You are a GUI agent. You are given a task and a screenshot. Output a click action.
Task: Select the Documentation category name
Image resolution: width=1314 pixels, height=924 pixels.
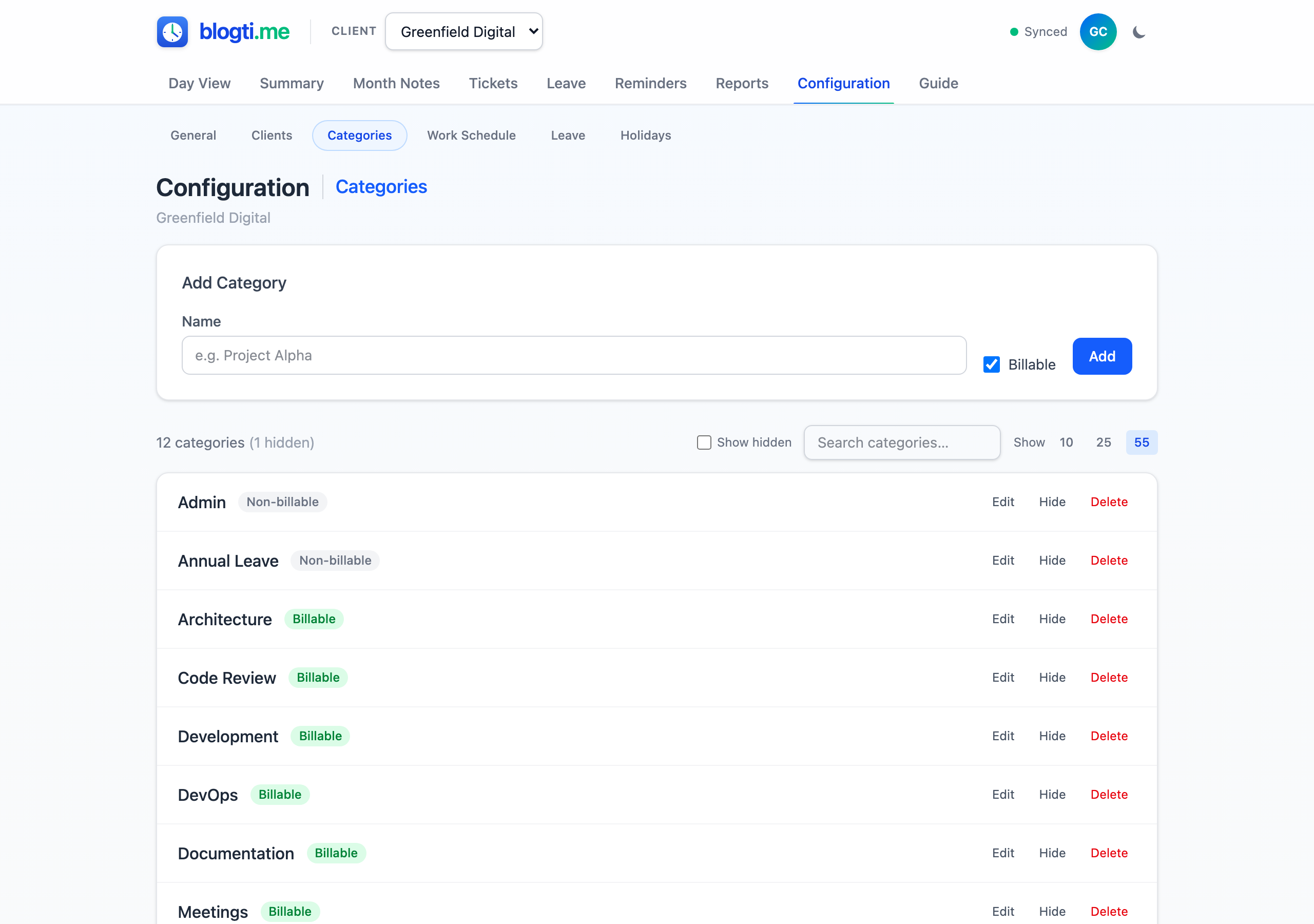(x=236, y=854)
